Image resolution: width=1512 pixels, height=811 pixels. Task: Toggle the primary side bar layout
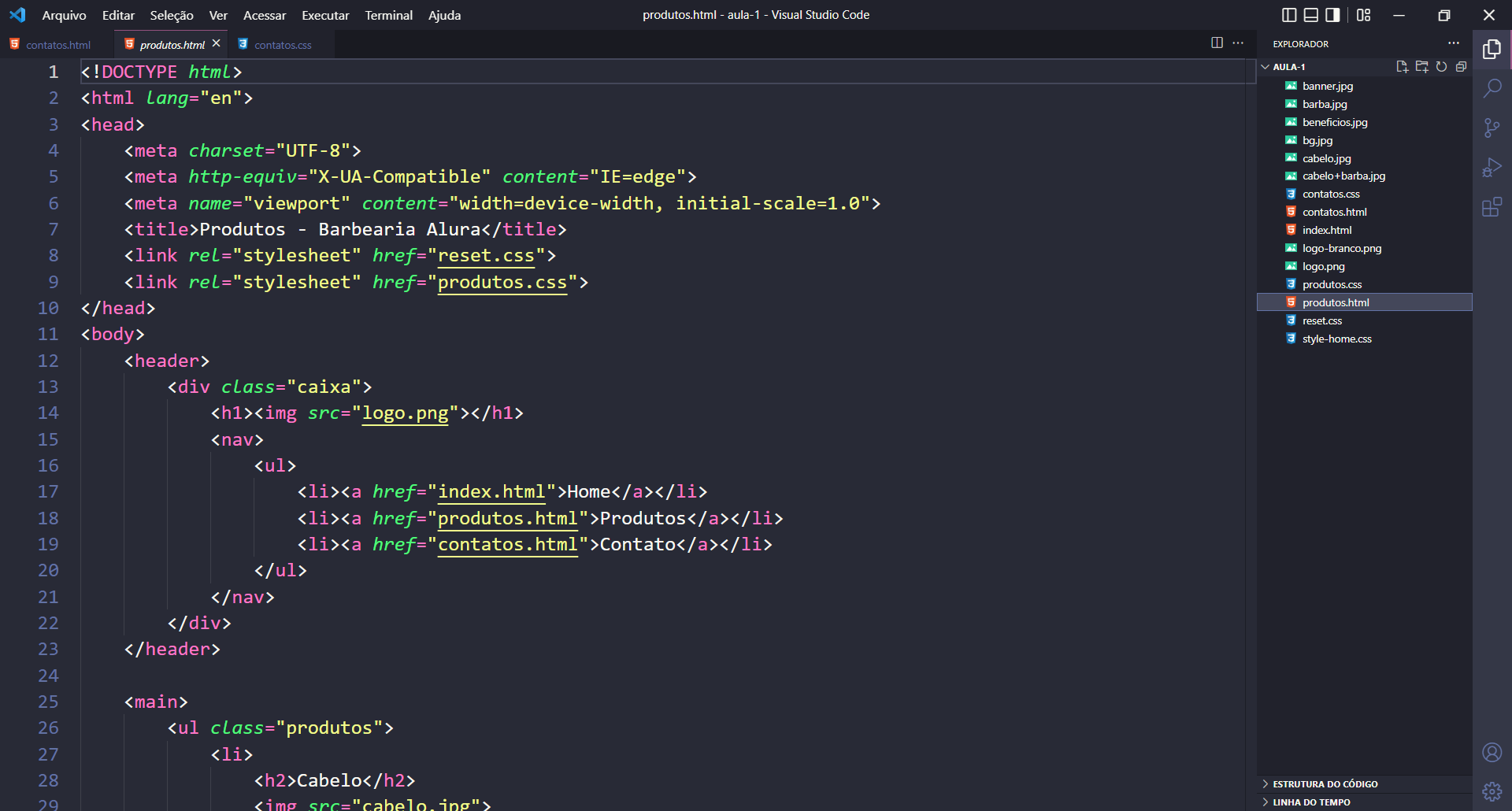click(1289, 15)
